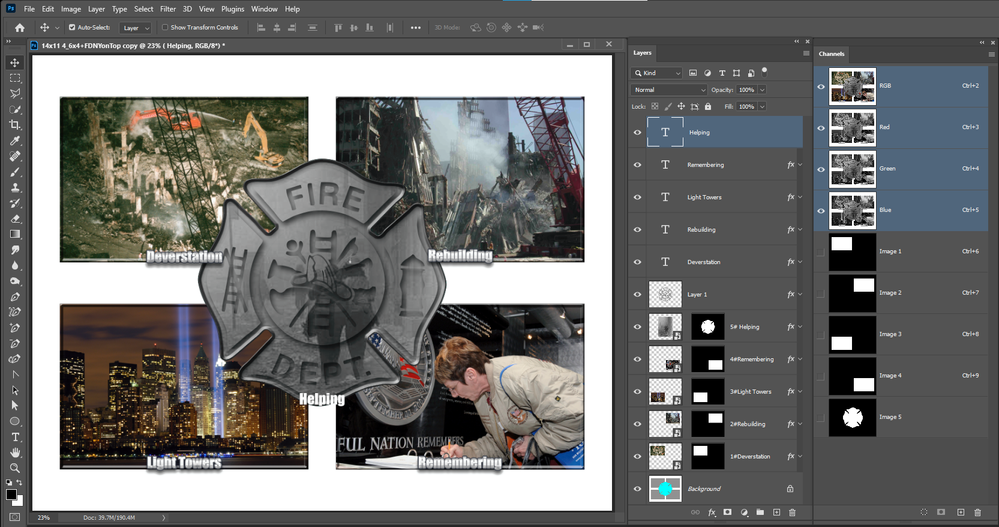This screenshot has height=527, width=999.
Task: Create new channel icon in Channels panel
Action: pos(961,512)
